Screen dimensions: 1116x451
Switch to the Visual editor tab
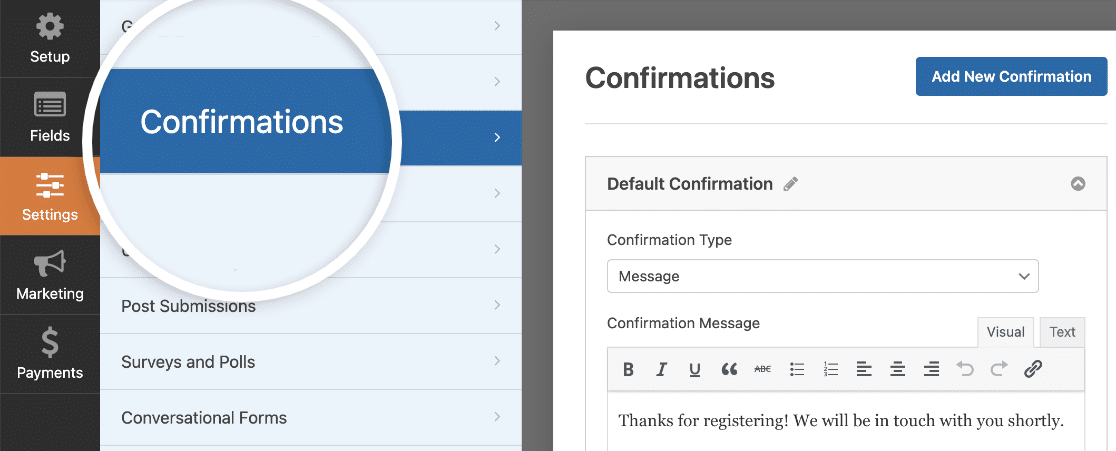1006,332
